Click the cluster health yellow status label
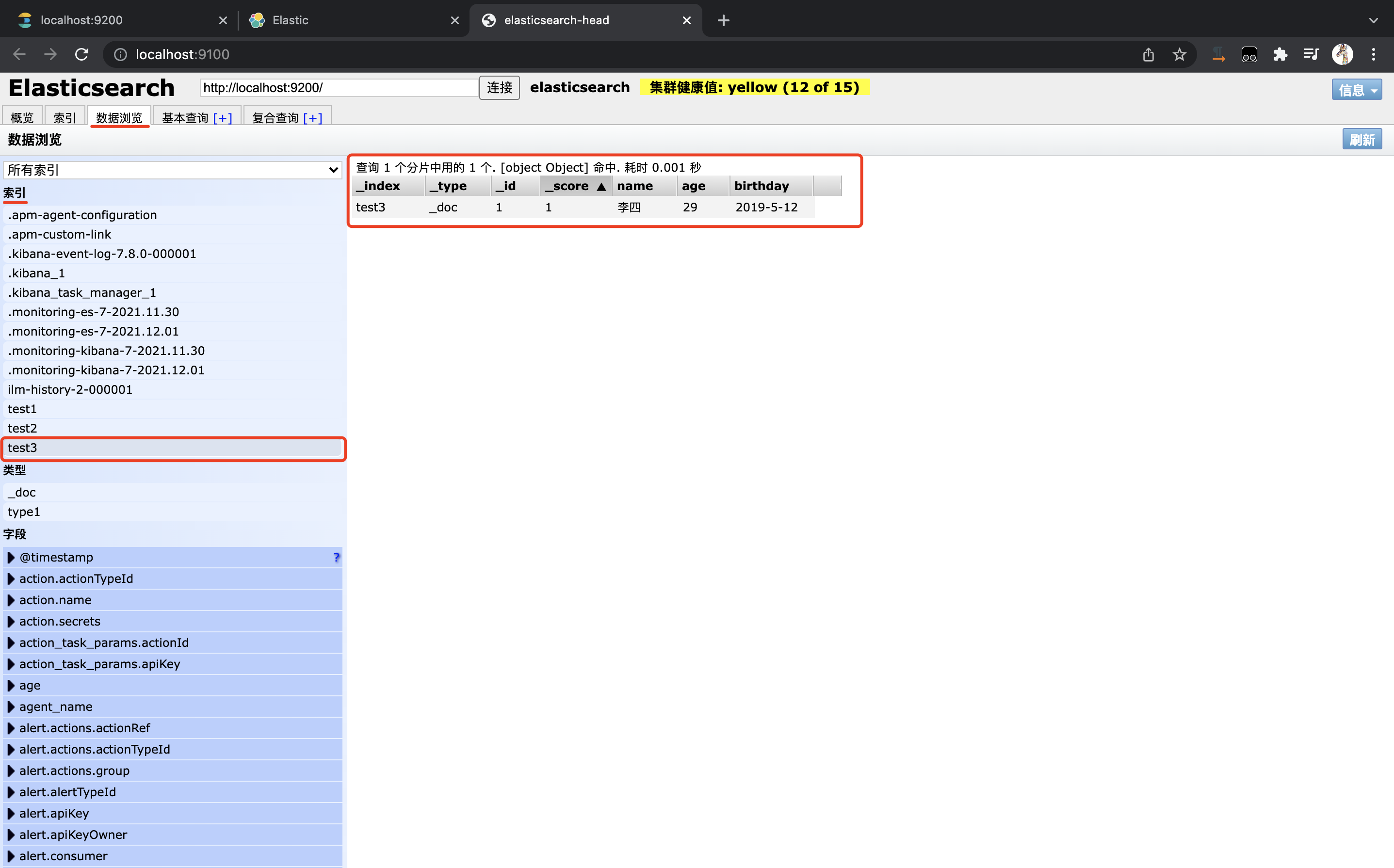 [x=754, y=87]
